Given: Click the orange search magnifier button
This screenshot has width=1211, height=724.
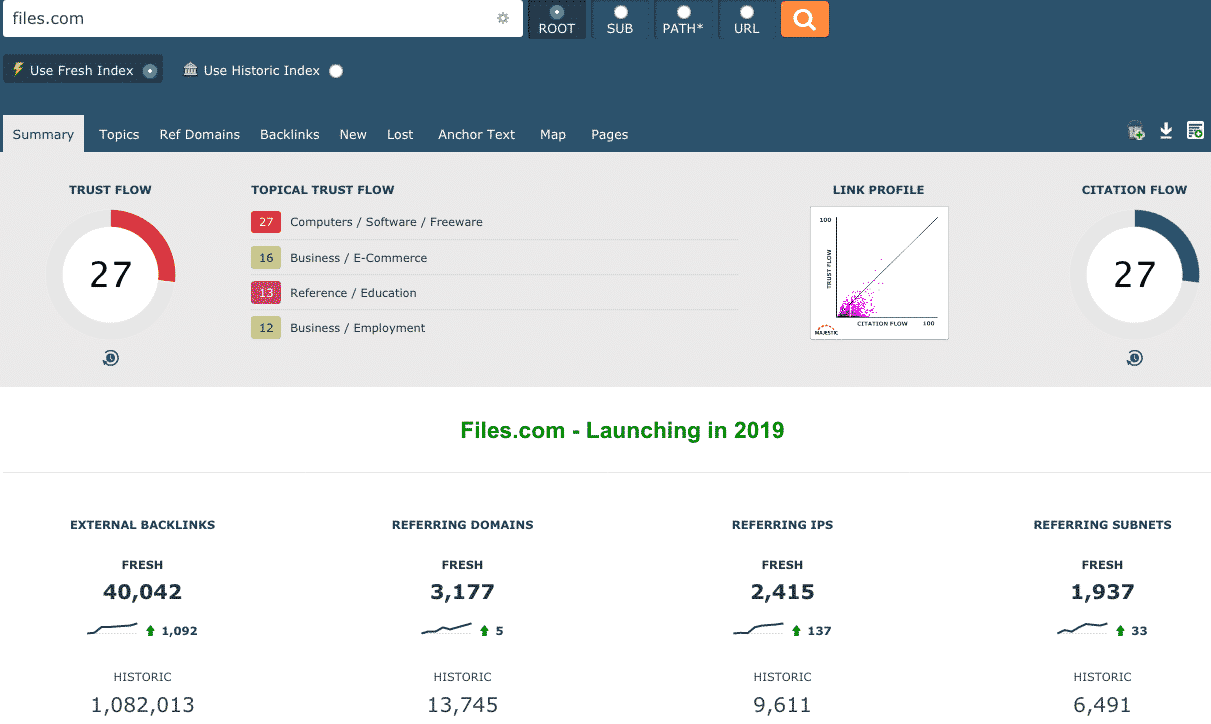Looking at the screenshot, I should pos(804,19).
